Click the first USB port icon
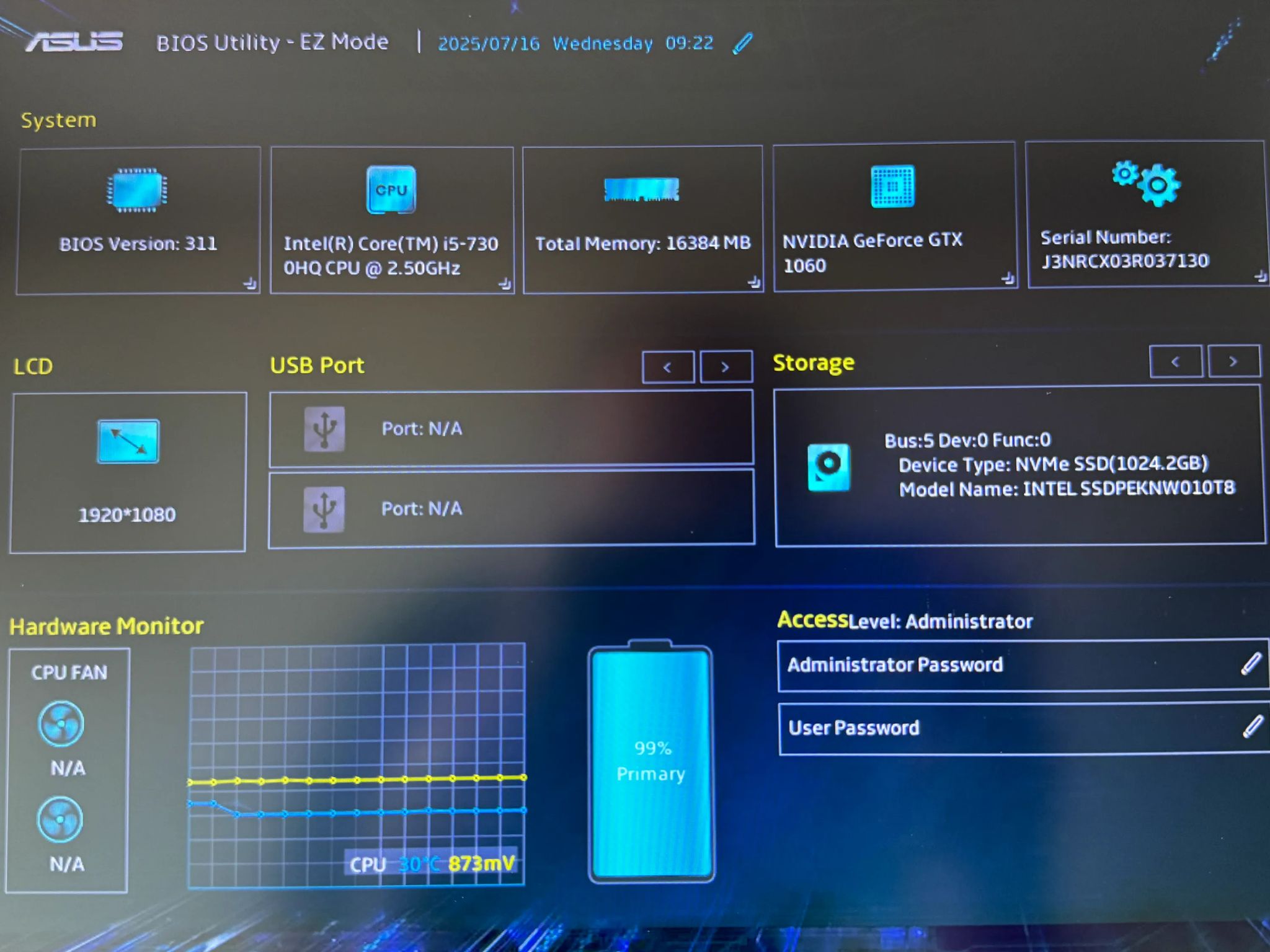The height and width of the screenshot is (952, 1270). pos(324,428)
